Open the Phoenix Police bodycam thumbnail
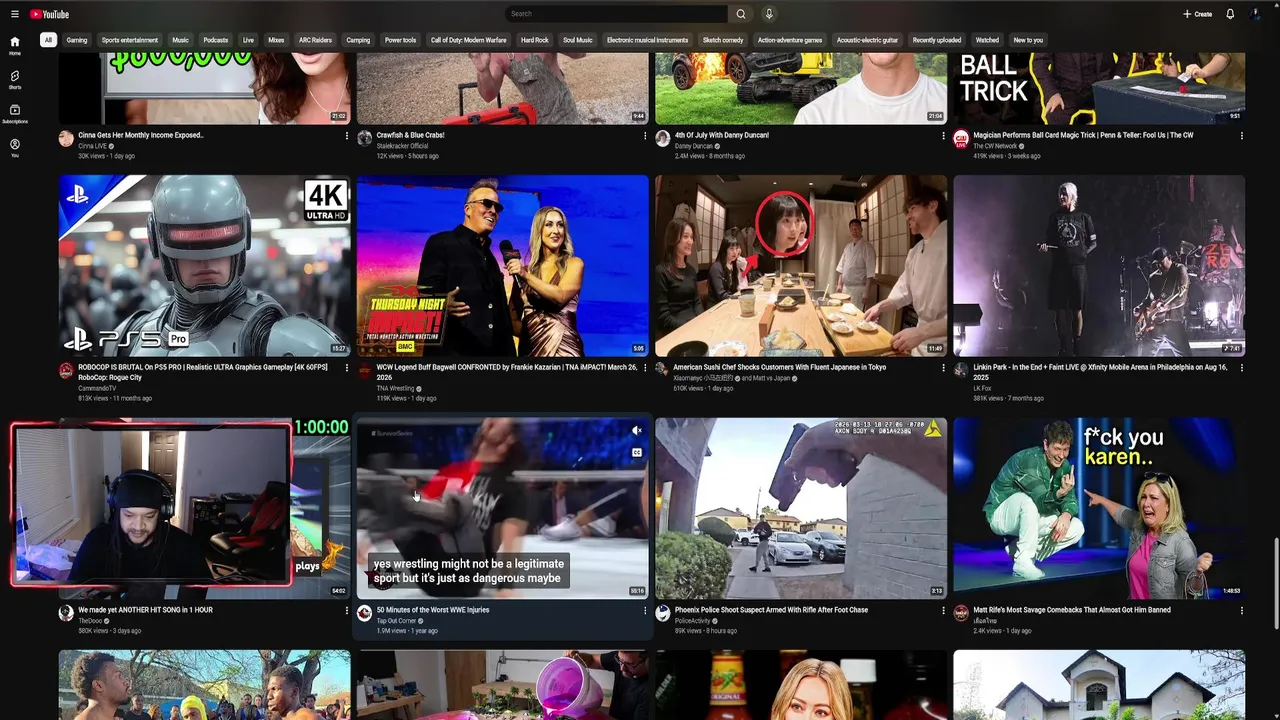 [x=801, y=508]
